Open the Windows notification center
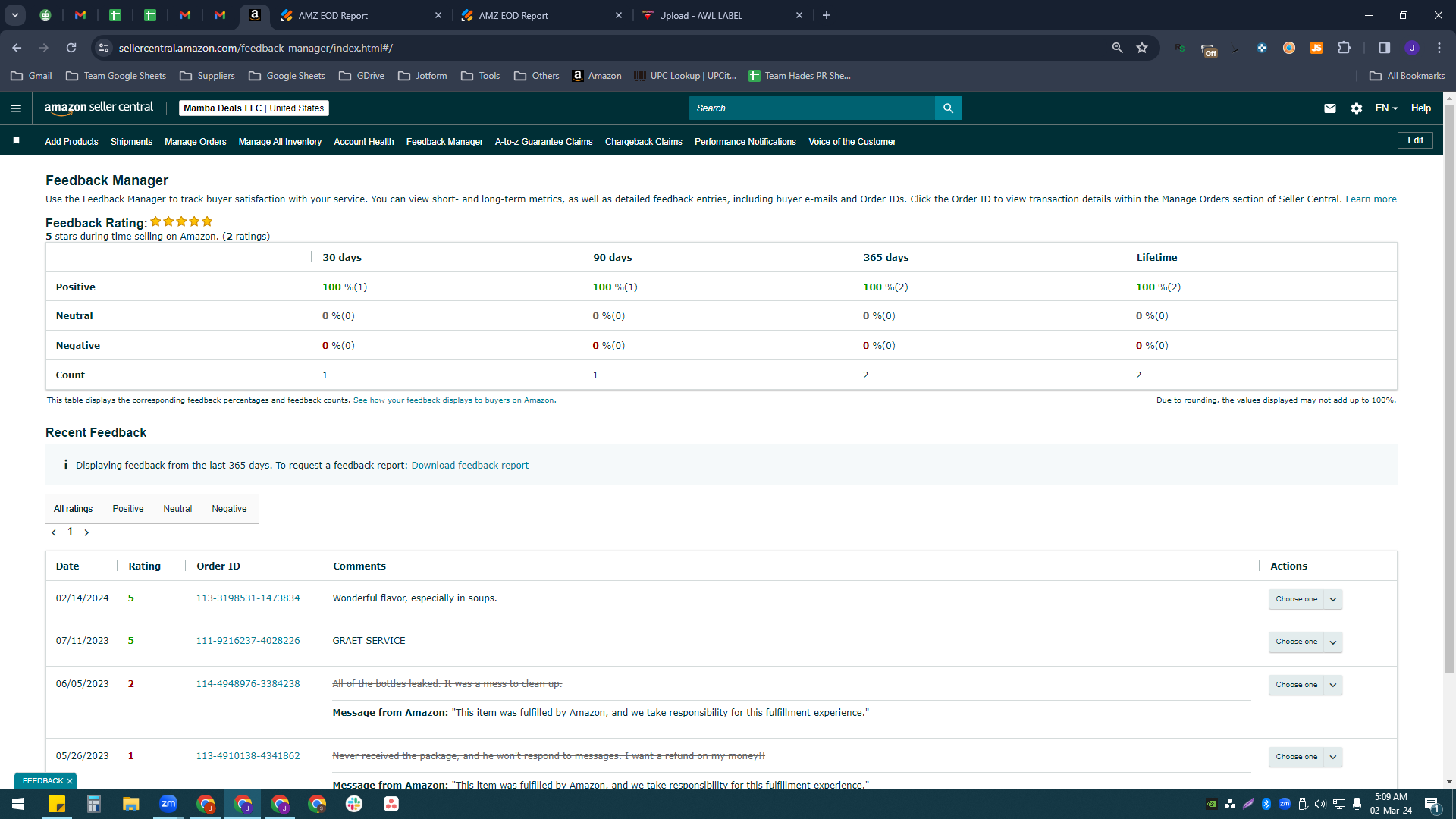 1432,804
